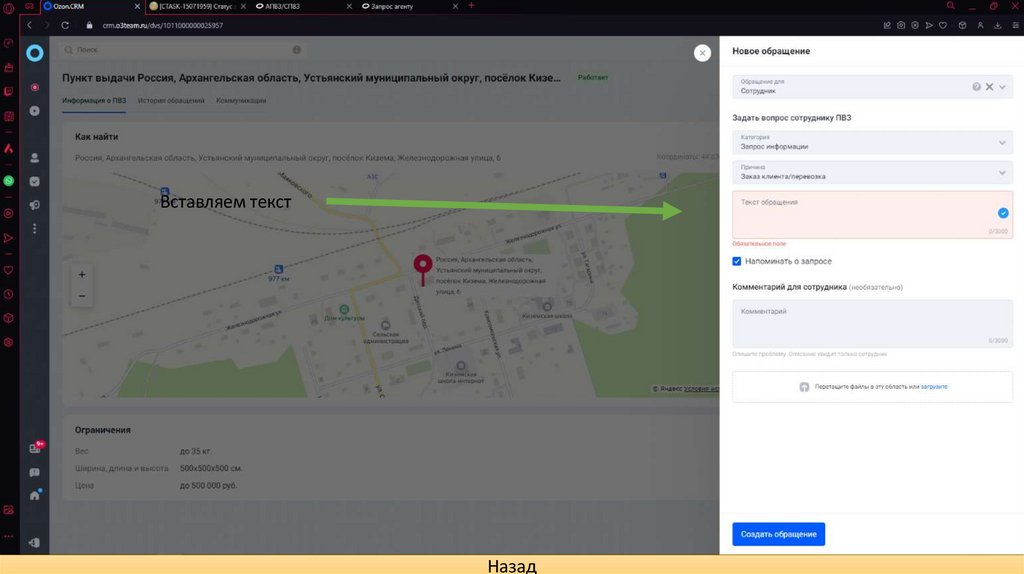Click the logout icon at sidebar bottom
Screen dimensions: 1024x574
(x=35, y=543)
